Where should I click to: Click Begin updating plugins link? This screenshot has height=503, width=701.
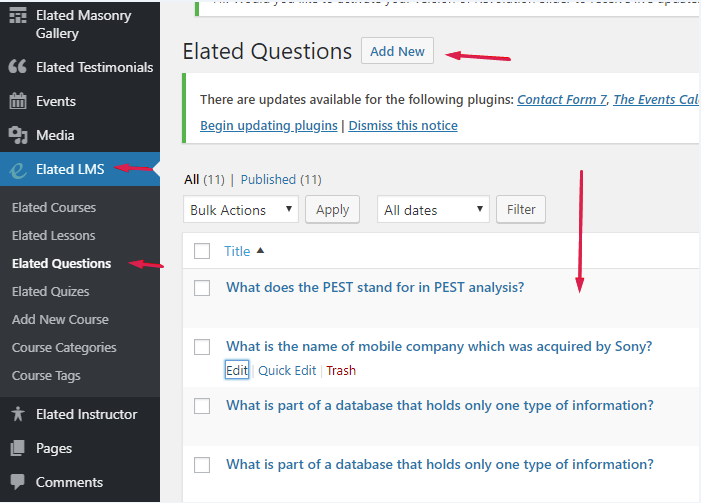point(269,125)
